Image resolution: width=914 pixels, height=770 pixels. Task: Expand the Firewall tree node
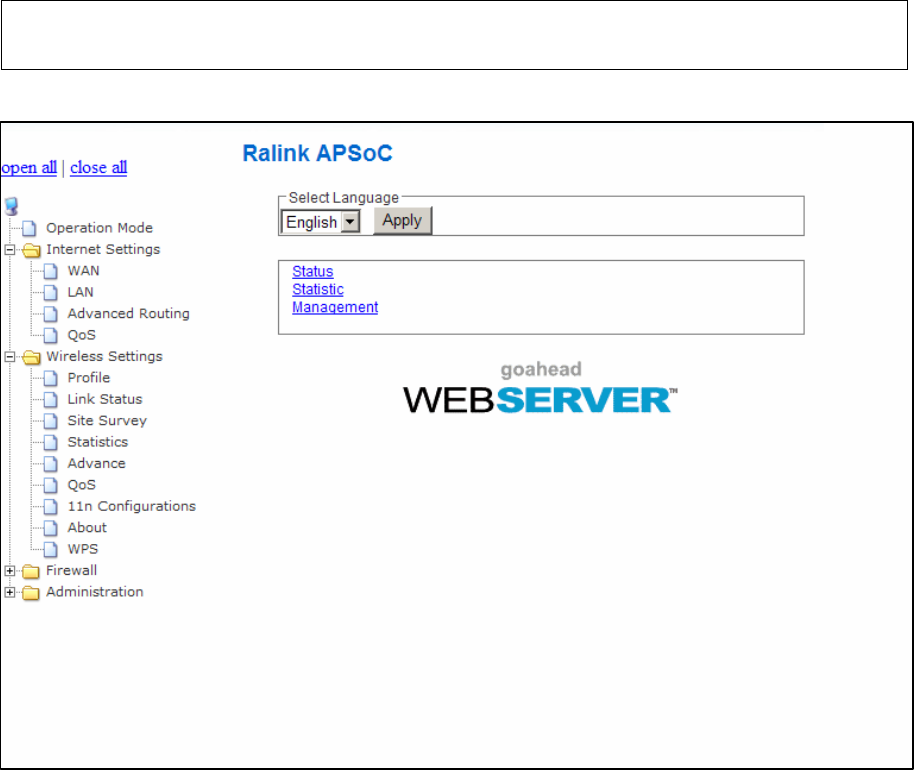10,571
